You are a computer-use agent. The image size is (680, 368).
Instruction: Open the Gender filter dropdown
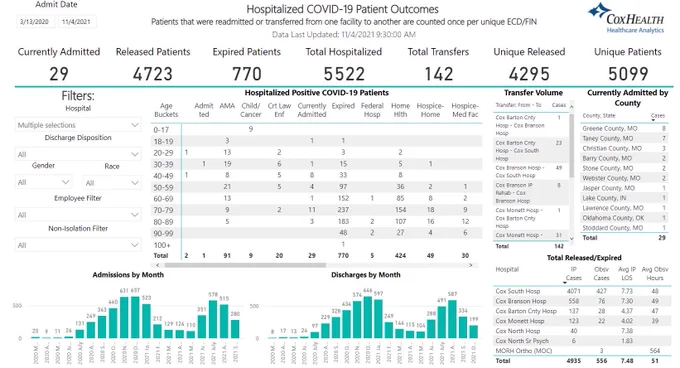coord(43,182)
